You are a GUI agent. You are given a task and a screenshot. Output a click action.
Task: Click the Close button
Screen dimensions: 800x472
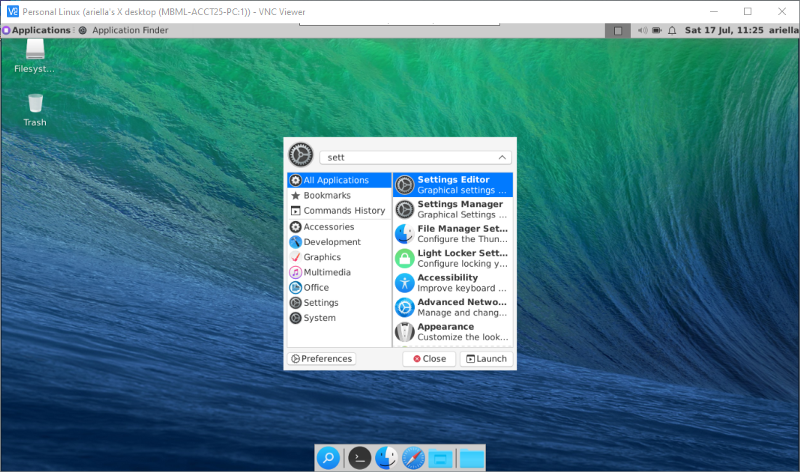click(x=429, y=359)
